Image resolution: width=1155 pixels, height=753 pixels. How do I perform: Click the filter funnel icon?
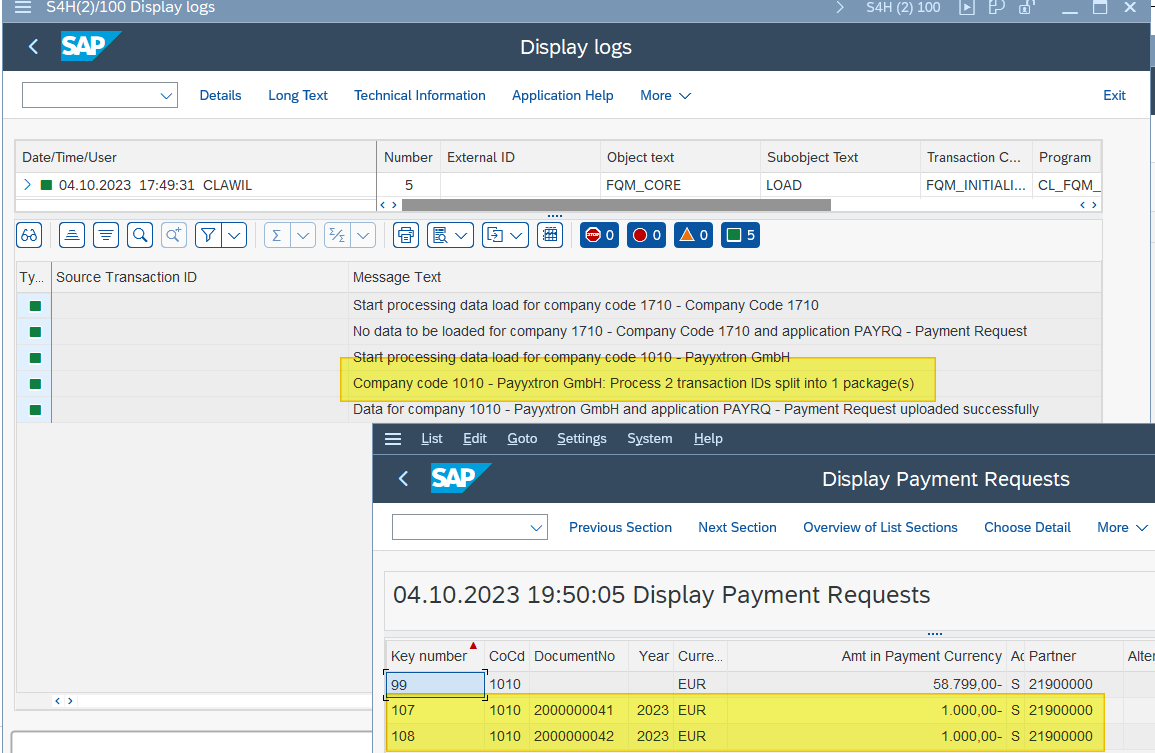[x=208, y=235]
